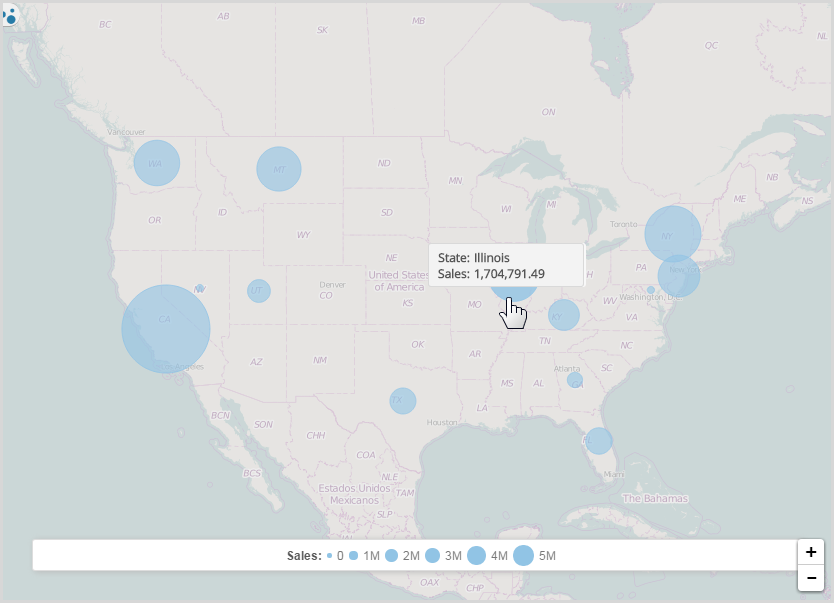Click the small Nevada bubble marker
The image size is (834, 603).
point(200,288)
